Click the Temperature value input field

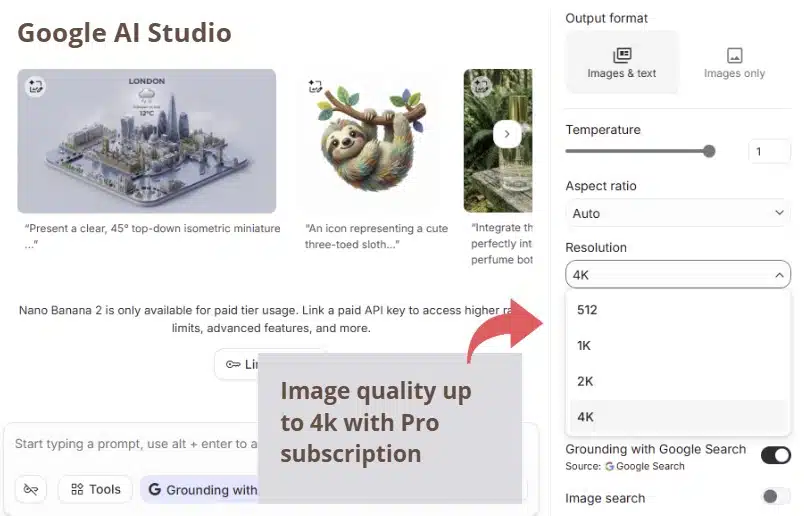point(769,152)
